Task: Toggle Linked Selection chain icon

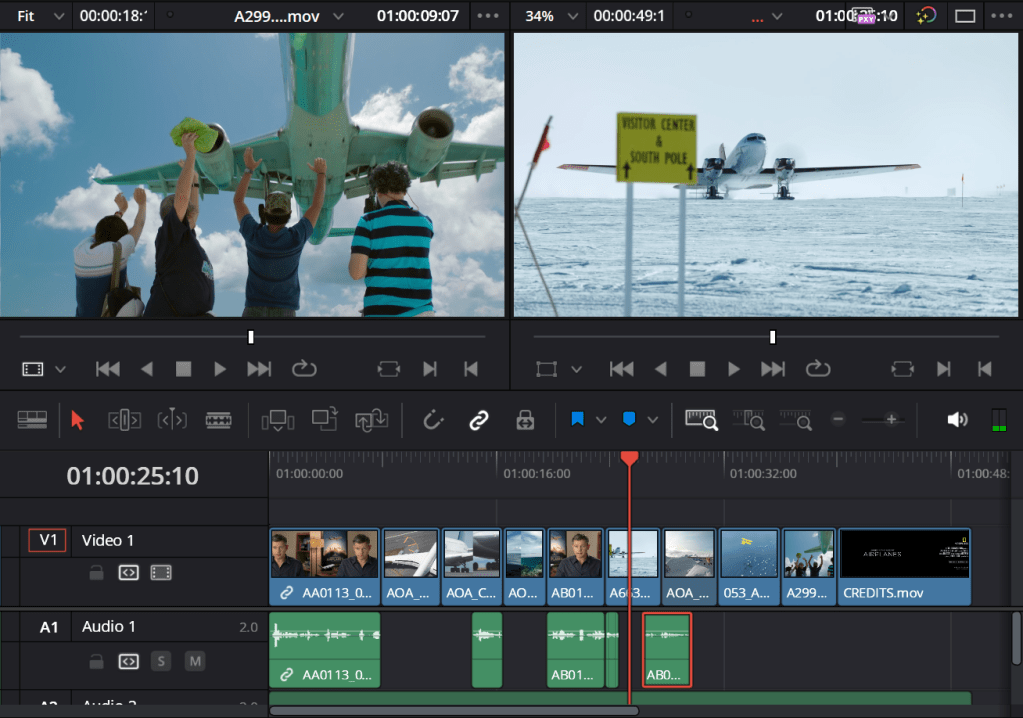Action: point(479,420)
